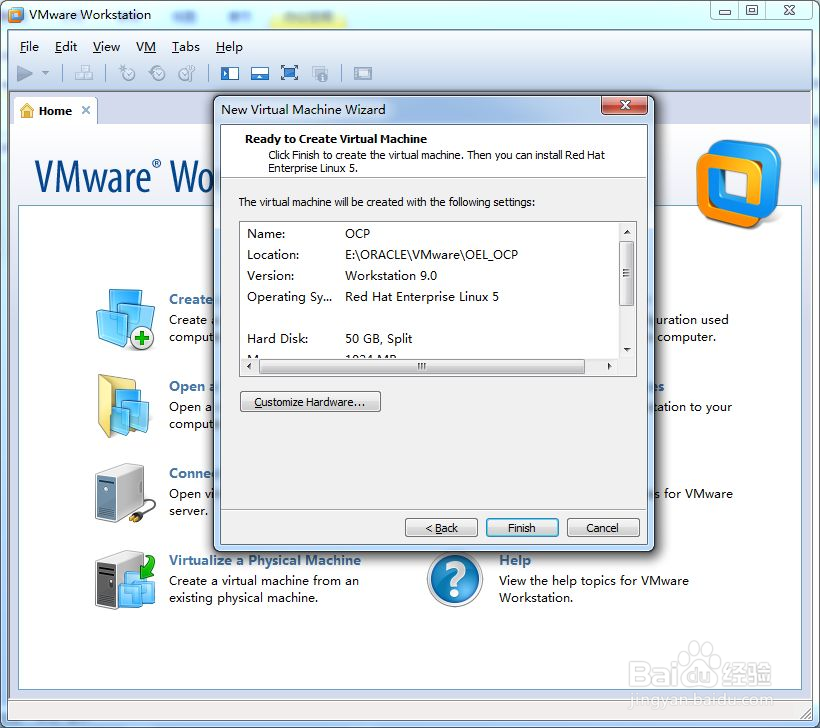The image size is (820, 728).
Task: Click the Help question mark icon
Action: (x=454, y=579)
